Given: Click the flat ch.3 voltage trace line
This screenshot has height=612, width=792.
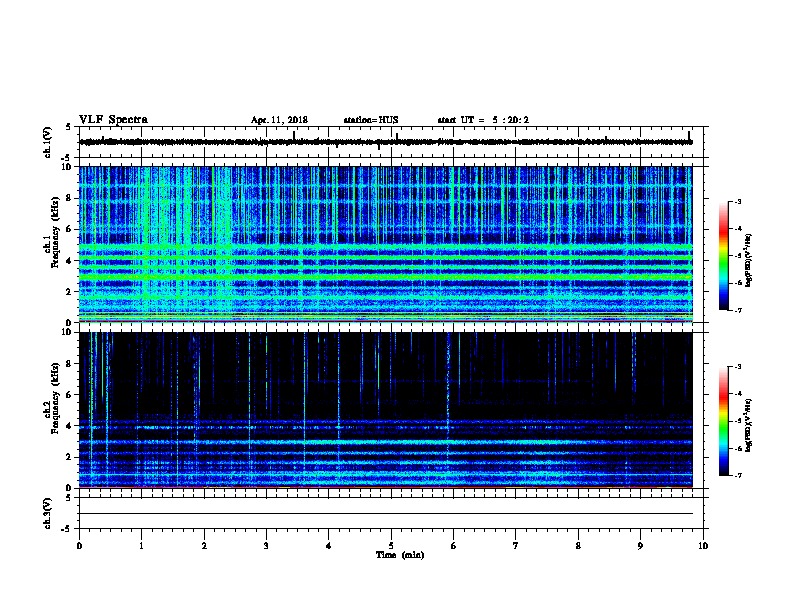Looking at the screenshot, I should pyautogui.click(x=386, y=514).
